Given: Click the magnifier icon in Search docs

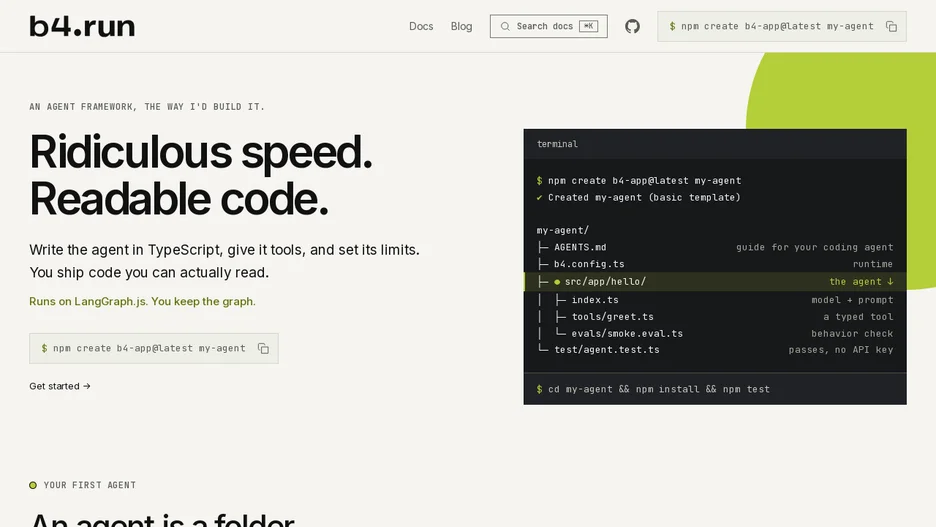Looking at the screenshot, I should click(x=505, y=26).
